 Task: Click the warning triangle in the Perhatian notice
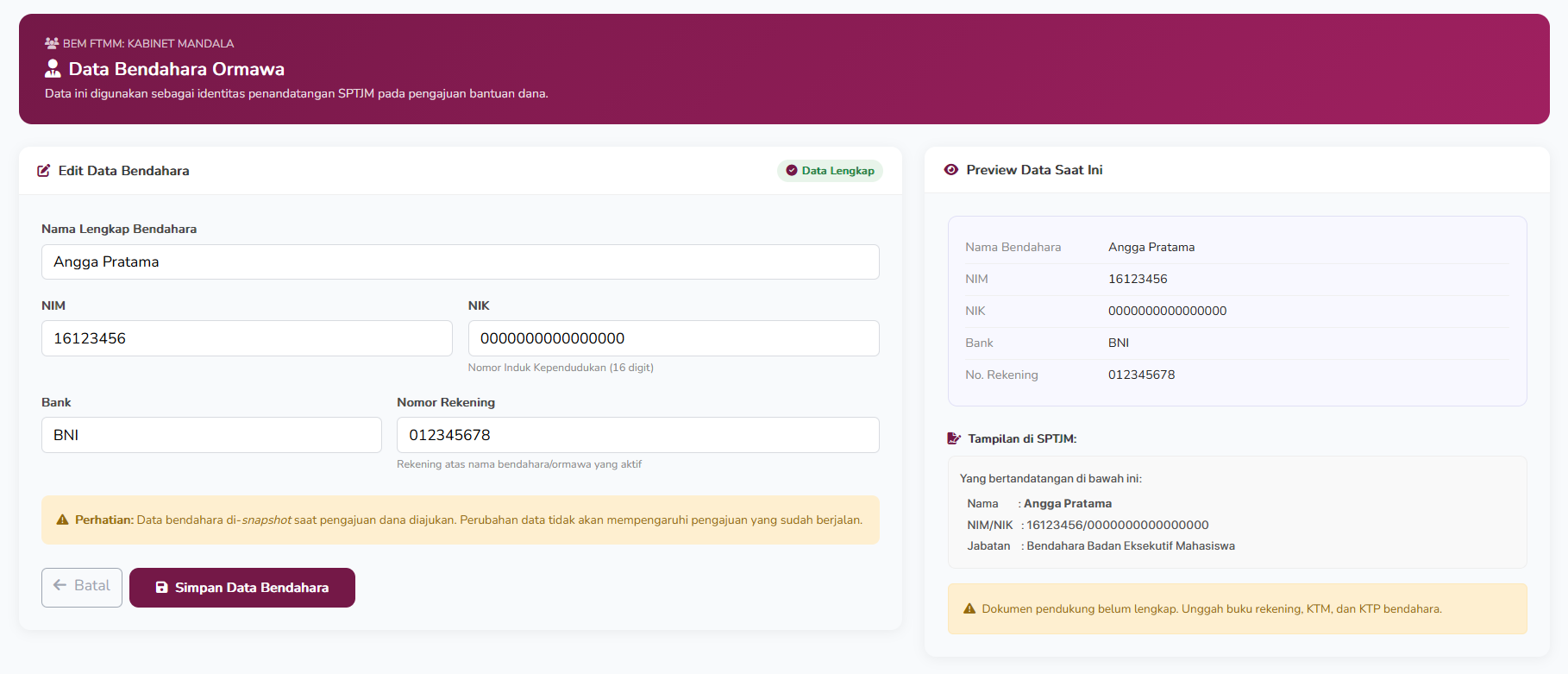pyautogui.click(x=62, y=520)
